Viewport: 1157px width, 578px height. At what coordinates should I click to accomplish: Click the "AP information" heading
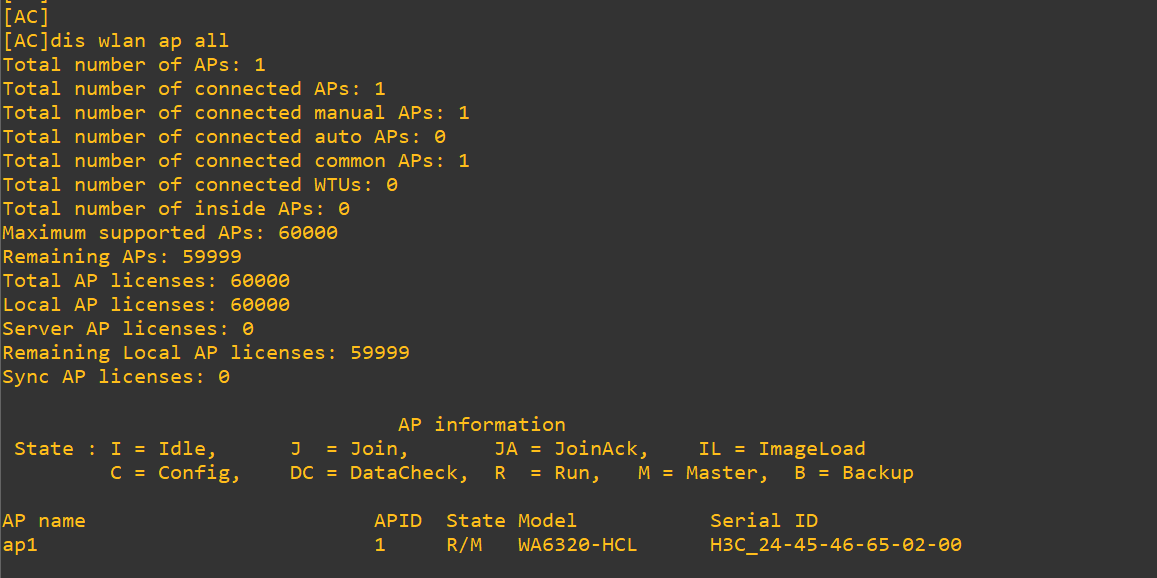tap(481, 425)
